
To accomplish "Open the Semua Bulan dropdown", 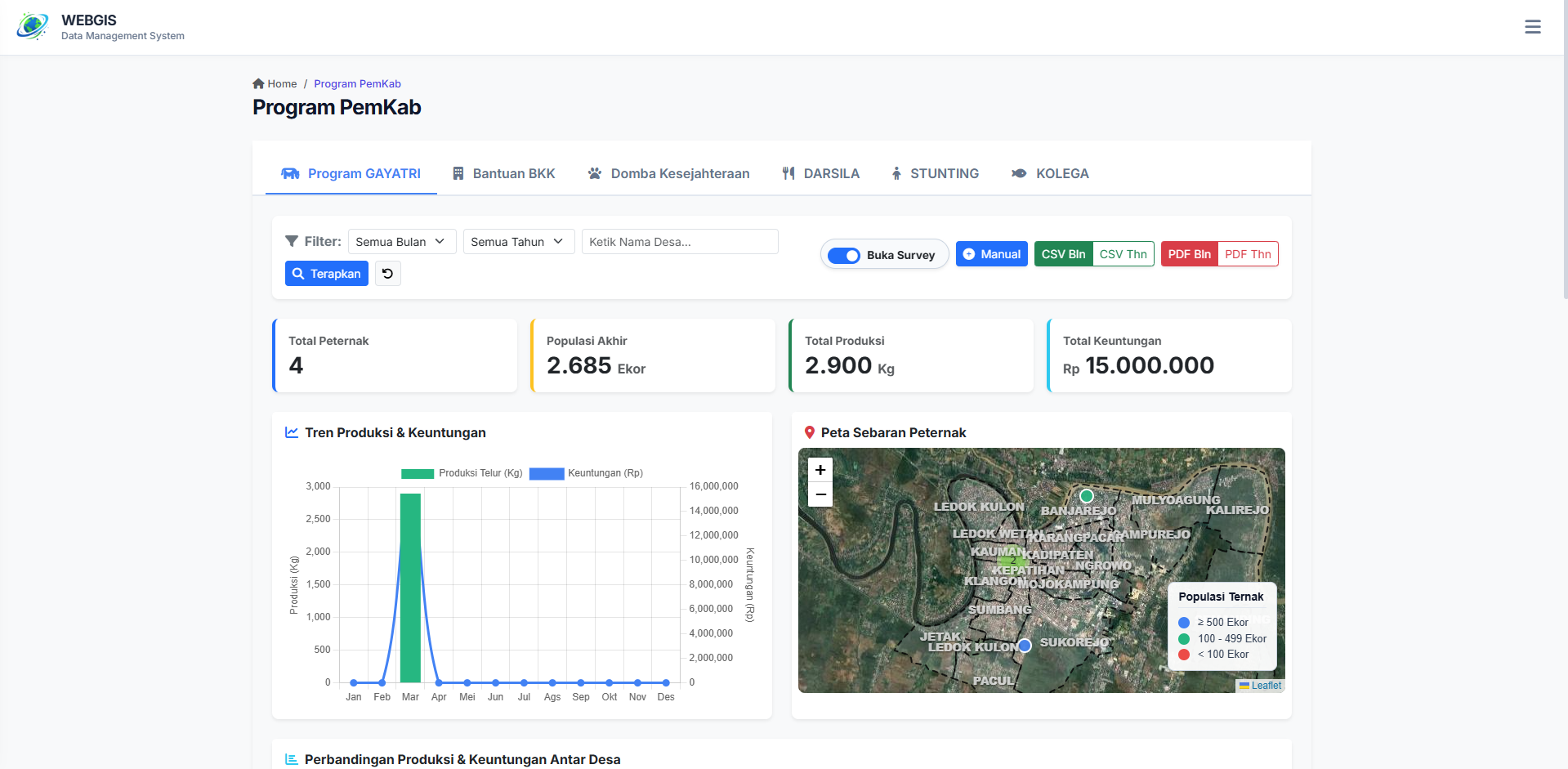I will click(x=401, y=241).
